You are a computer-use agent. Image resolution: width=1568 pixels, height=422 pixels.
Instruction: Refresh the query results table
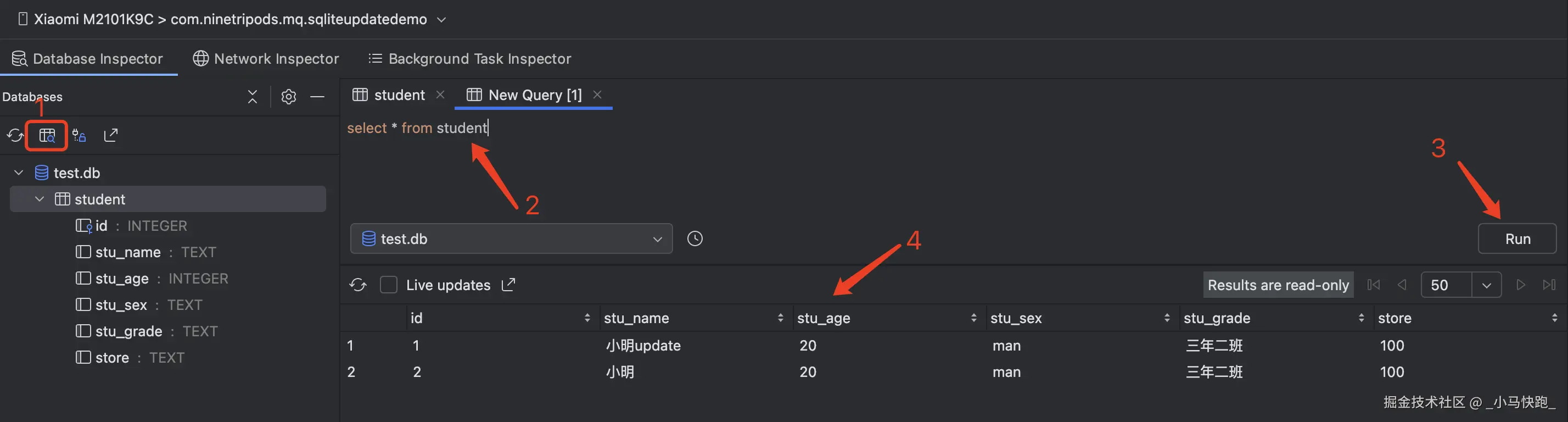359,285
